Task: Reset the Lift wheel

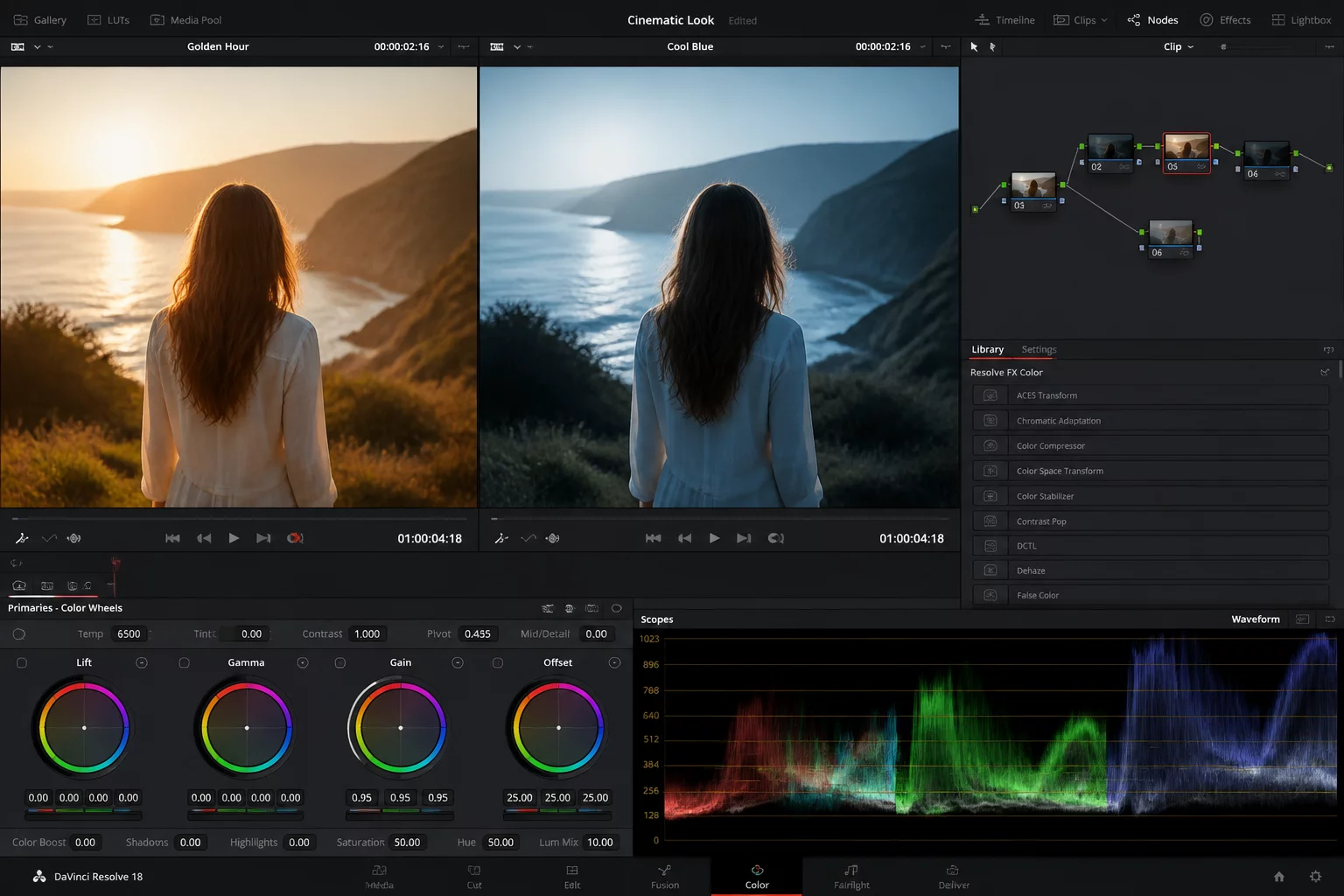Action: [x=142, y=663]
